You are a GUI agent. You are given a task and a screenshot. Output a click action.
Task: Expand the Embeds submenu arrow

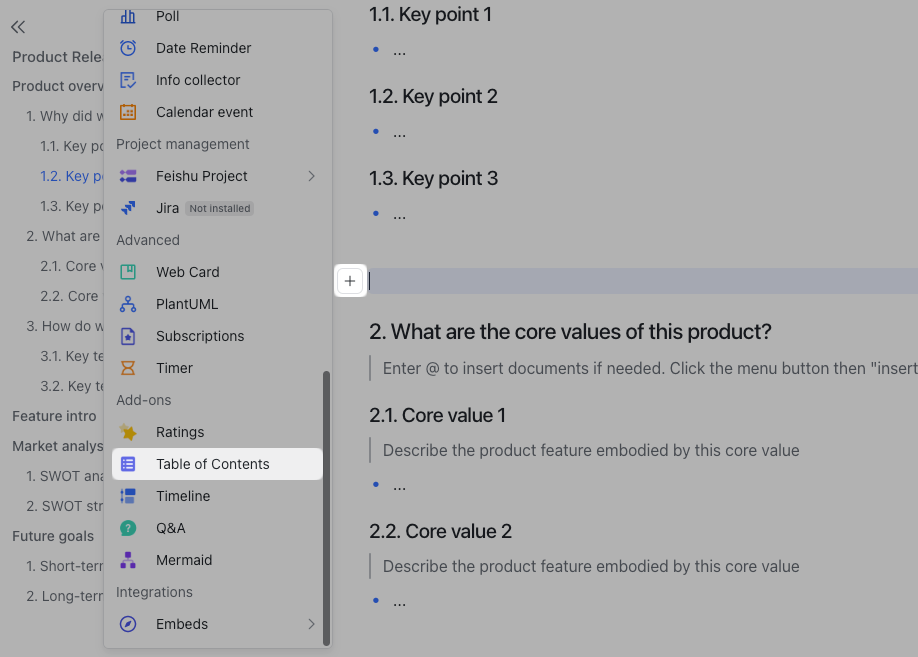311,624
